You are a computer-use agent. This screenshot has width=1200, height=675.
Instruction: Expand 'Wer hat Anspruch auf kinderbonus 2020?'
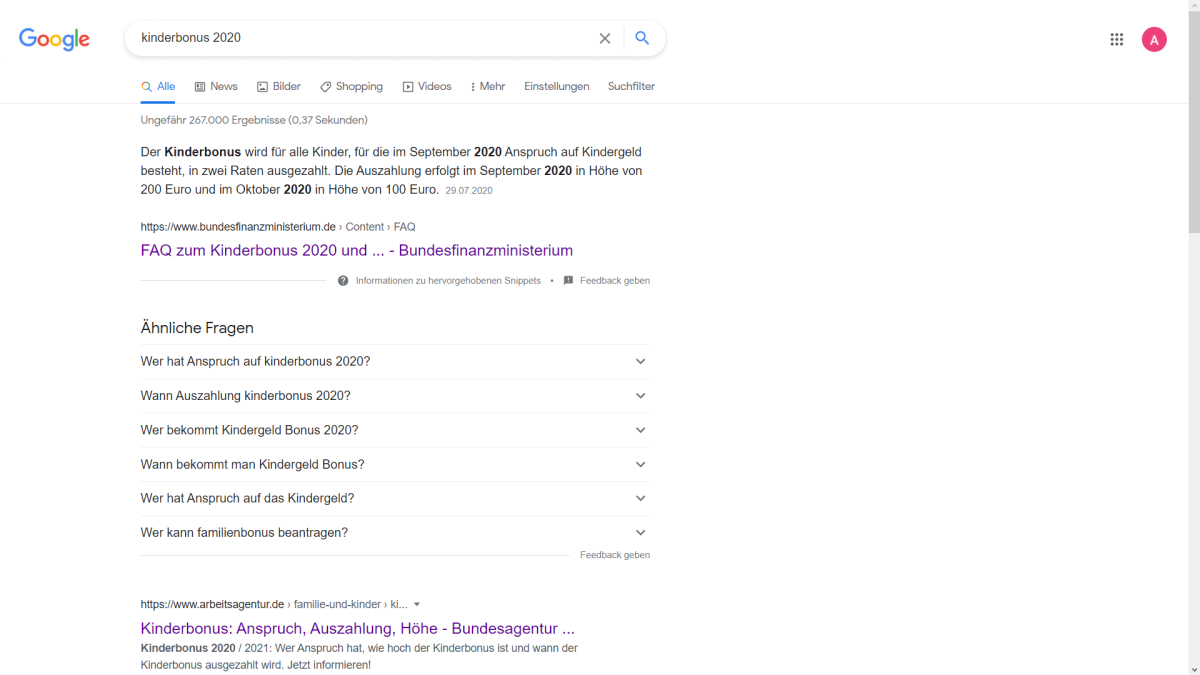point(395,361)
